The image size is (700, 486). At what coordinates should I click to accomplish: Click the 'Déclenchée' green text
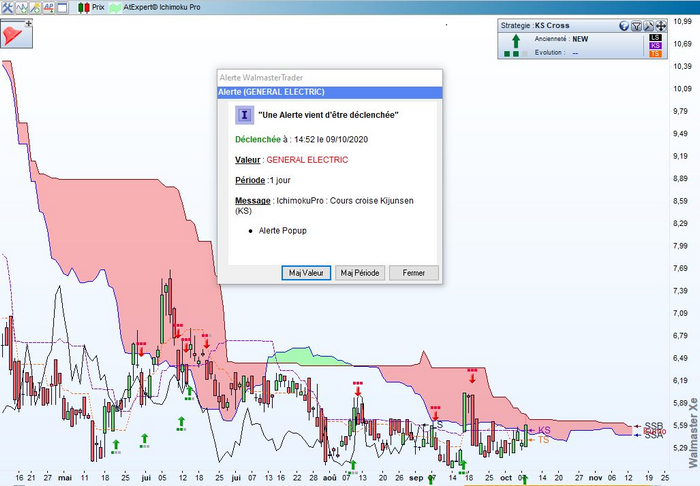(x=258, y=139)
